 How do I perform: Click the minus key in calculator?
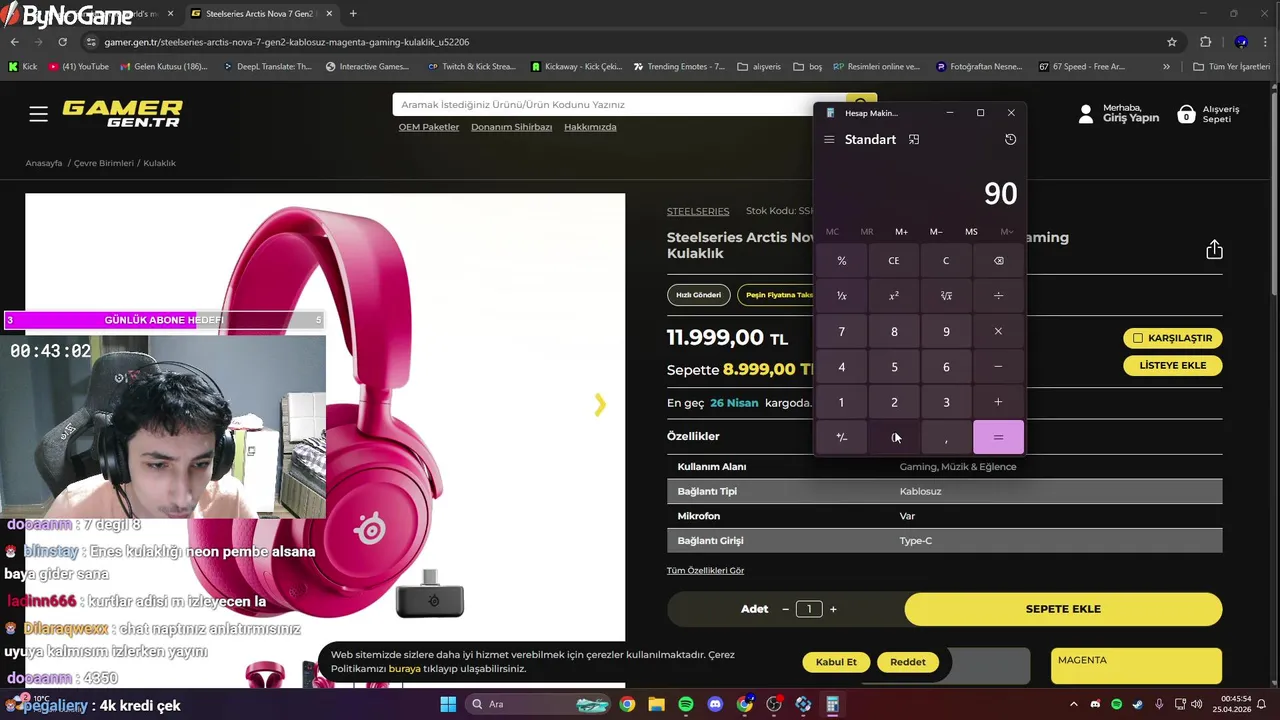pos(998,367)
